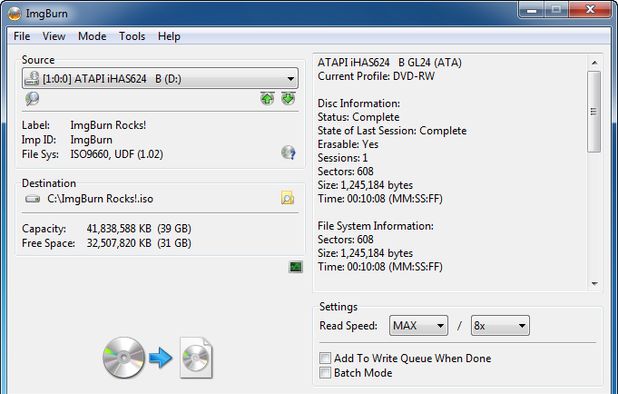
Task: Open the log window monitor icon
Action: [x=296, y=267]
